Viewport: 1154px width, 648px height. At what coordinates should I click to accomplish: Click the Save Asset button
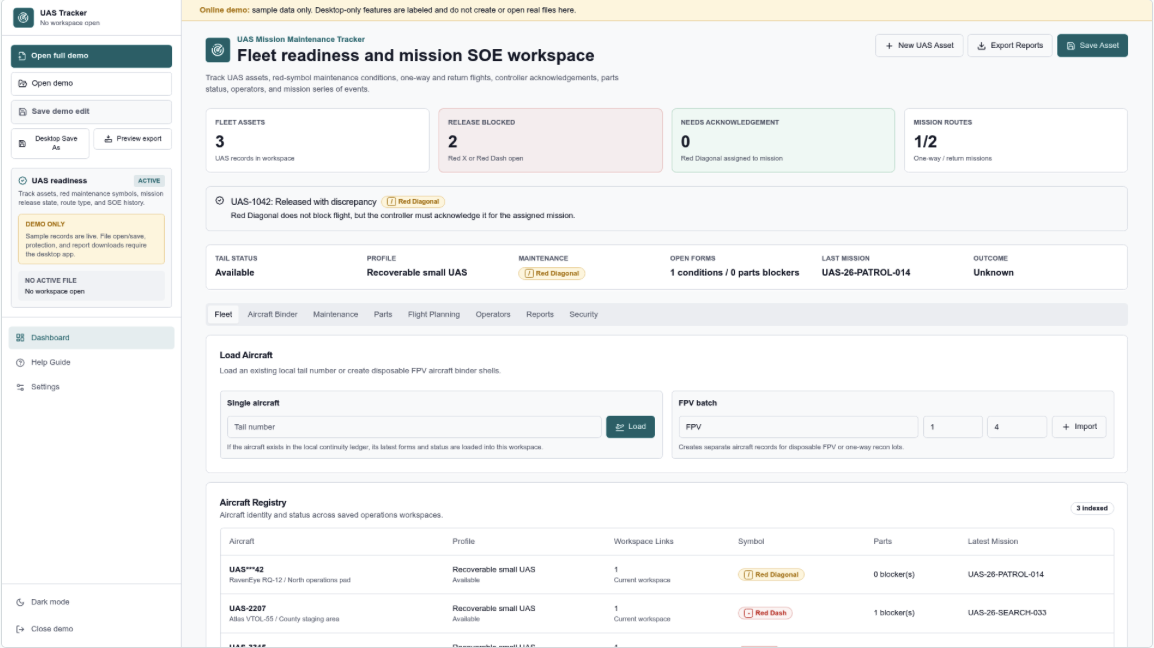[1092, 46]
